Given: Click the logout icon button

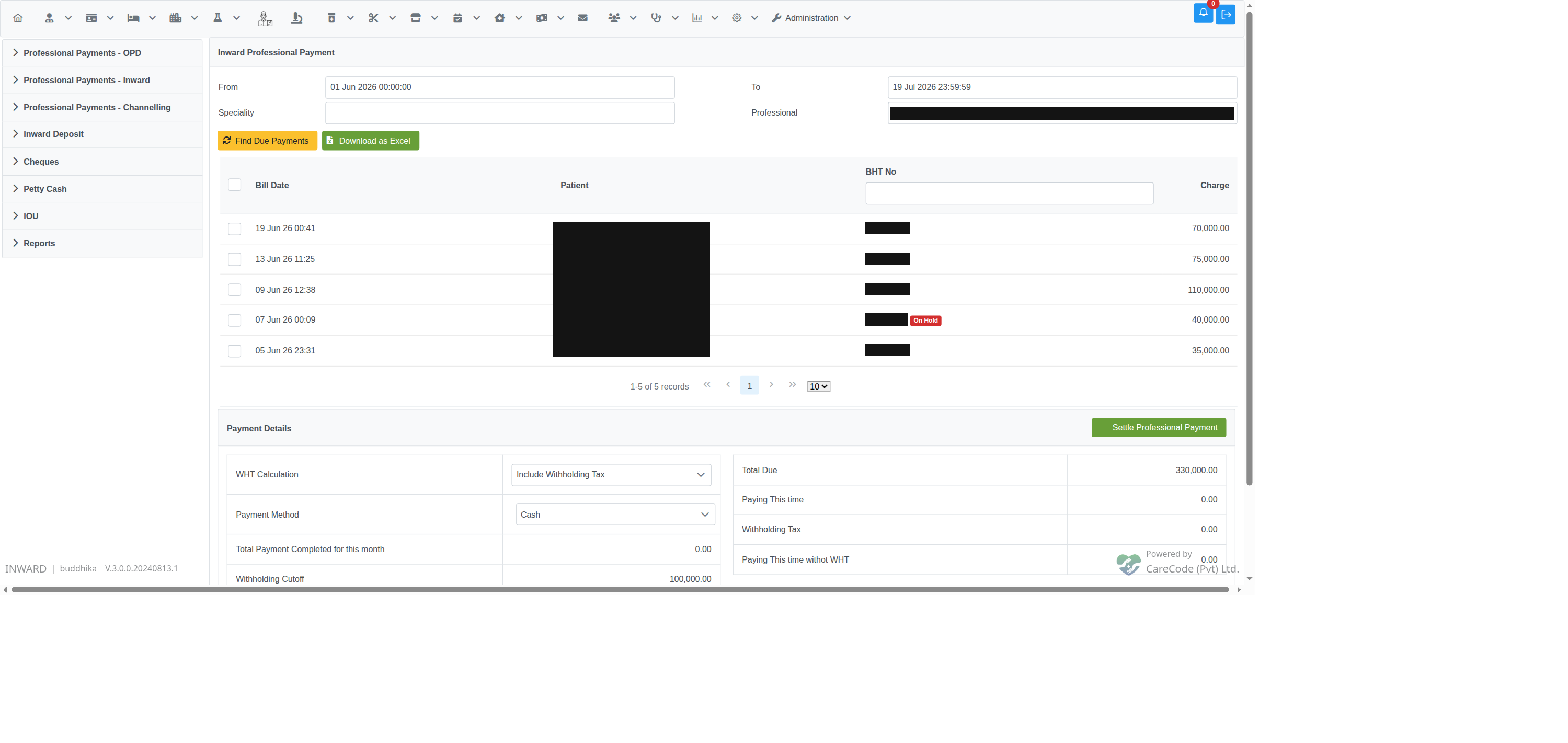Looking at the screenshot, I should (1226, 15).
